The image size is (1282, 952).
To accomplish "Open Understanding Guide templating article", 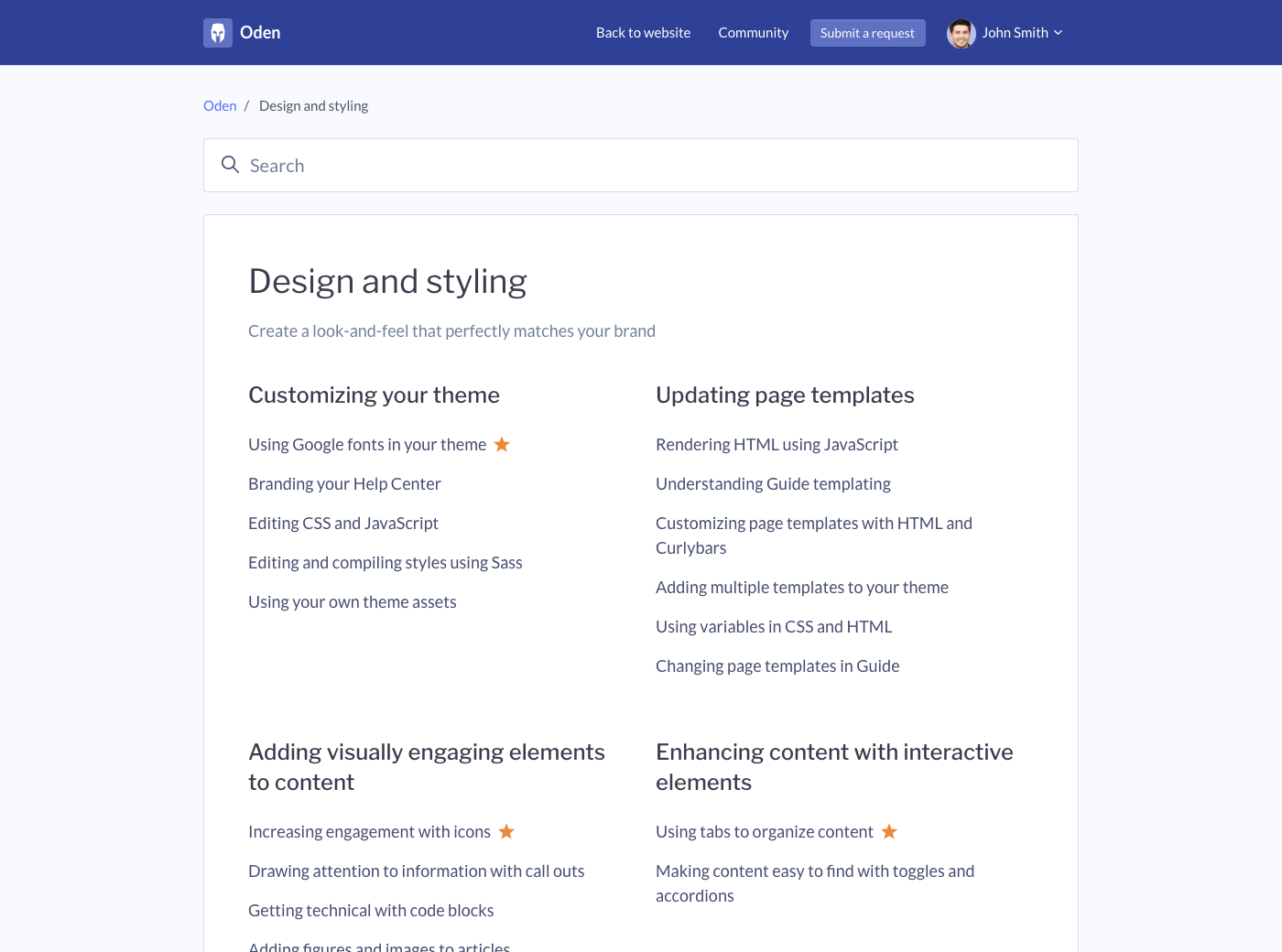I will 773,484.
